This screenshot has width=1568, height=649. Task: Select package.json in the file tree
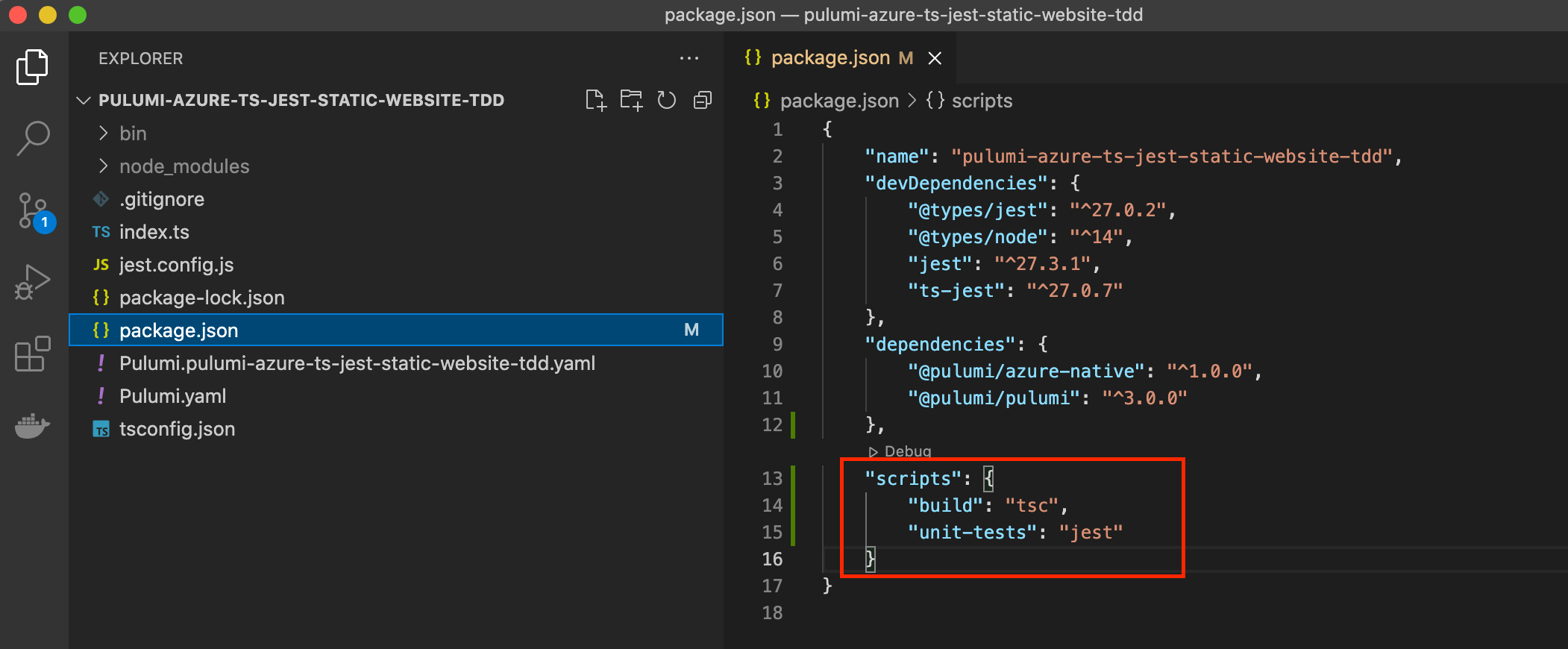[396, 330]
